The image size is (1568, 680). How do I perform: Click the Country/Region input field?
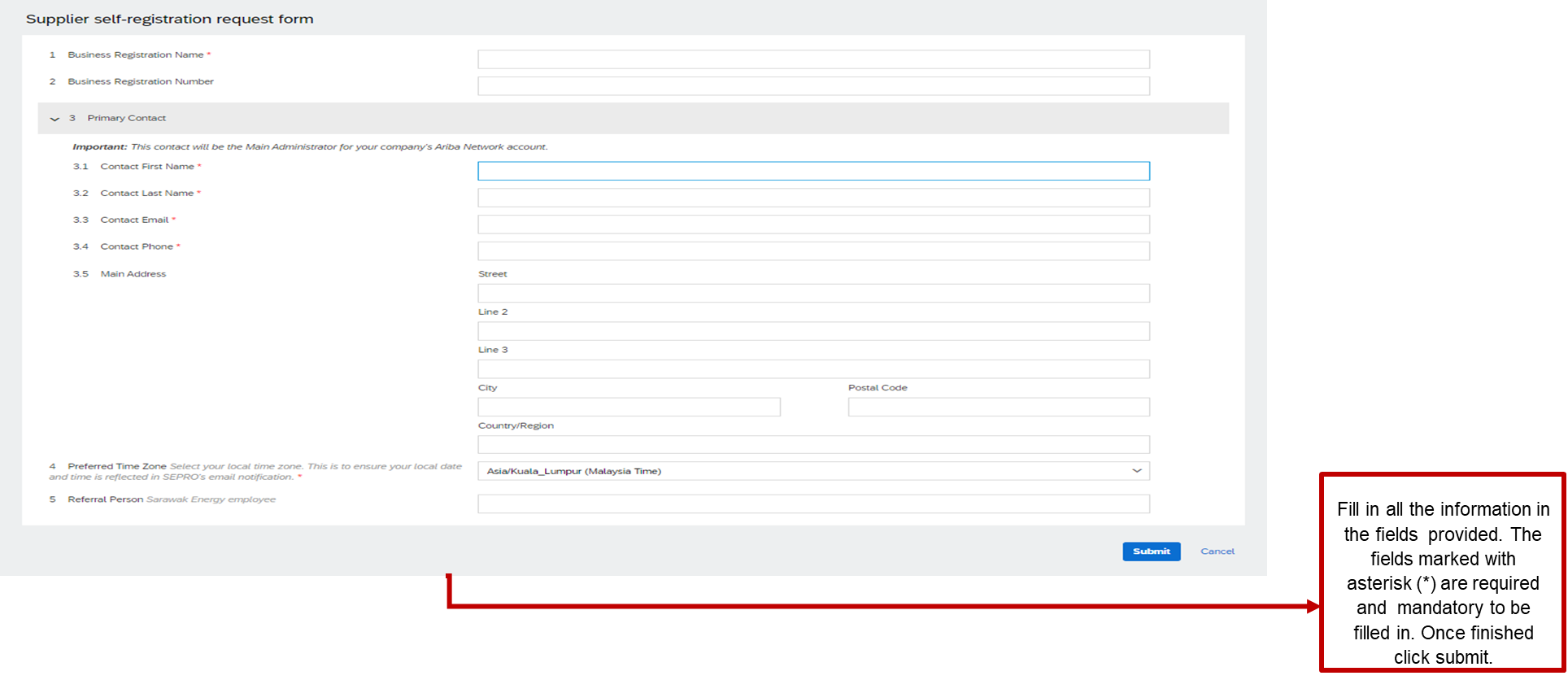[x=813, y=444]
